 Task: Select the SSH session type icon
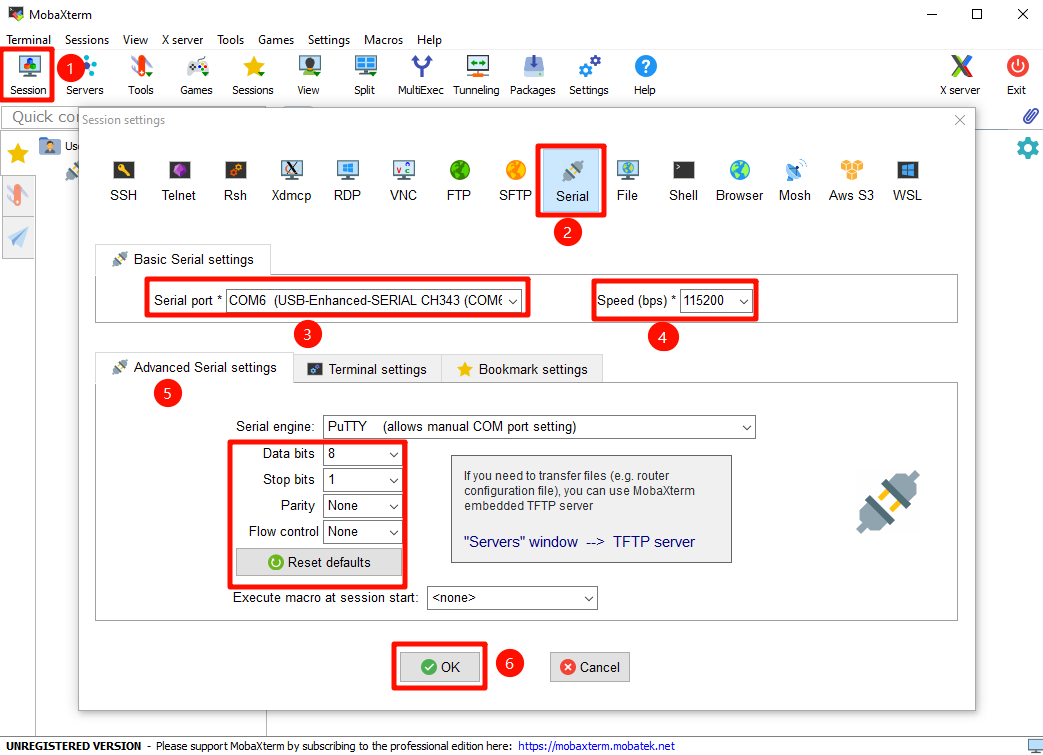click(x=123, y=179)
